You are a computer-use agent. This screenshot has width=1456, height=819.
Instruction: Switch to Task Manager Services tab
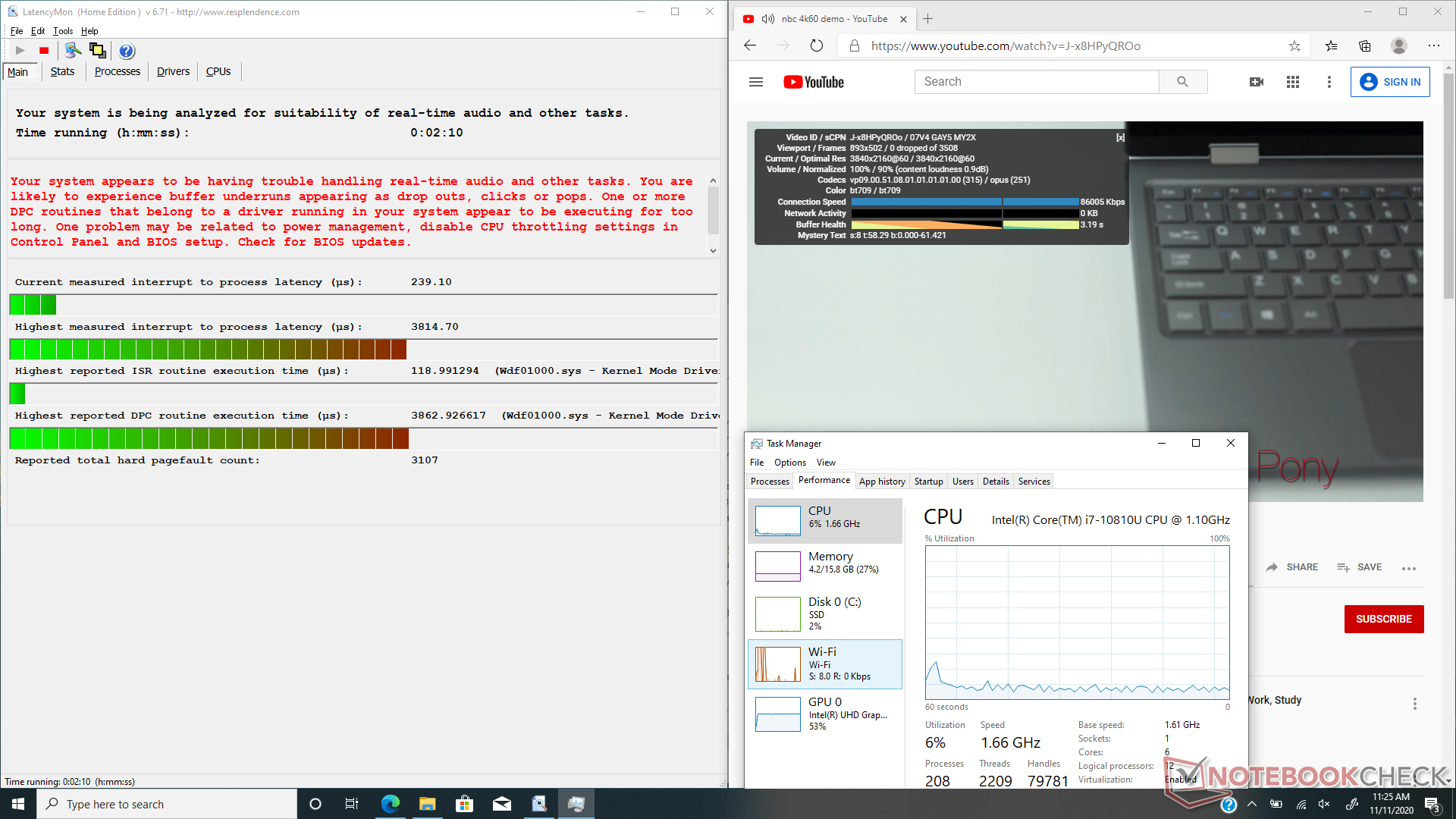click(1034, 482)
